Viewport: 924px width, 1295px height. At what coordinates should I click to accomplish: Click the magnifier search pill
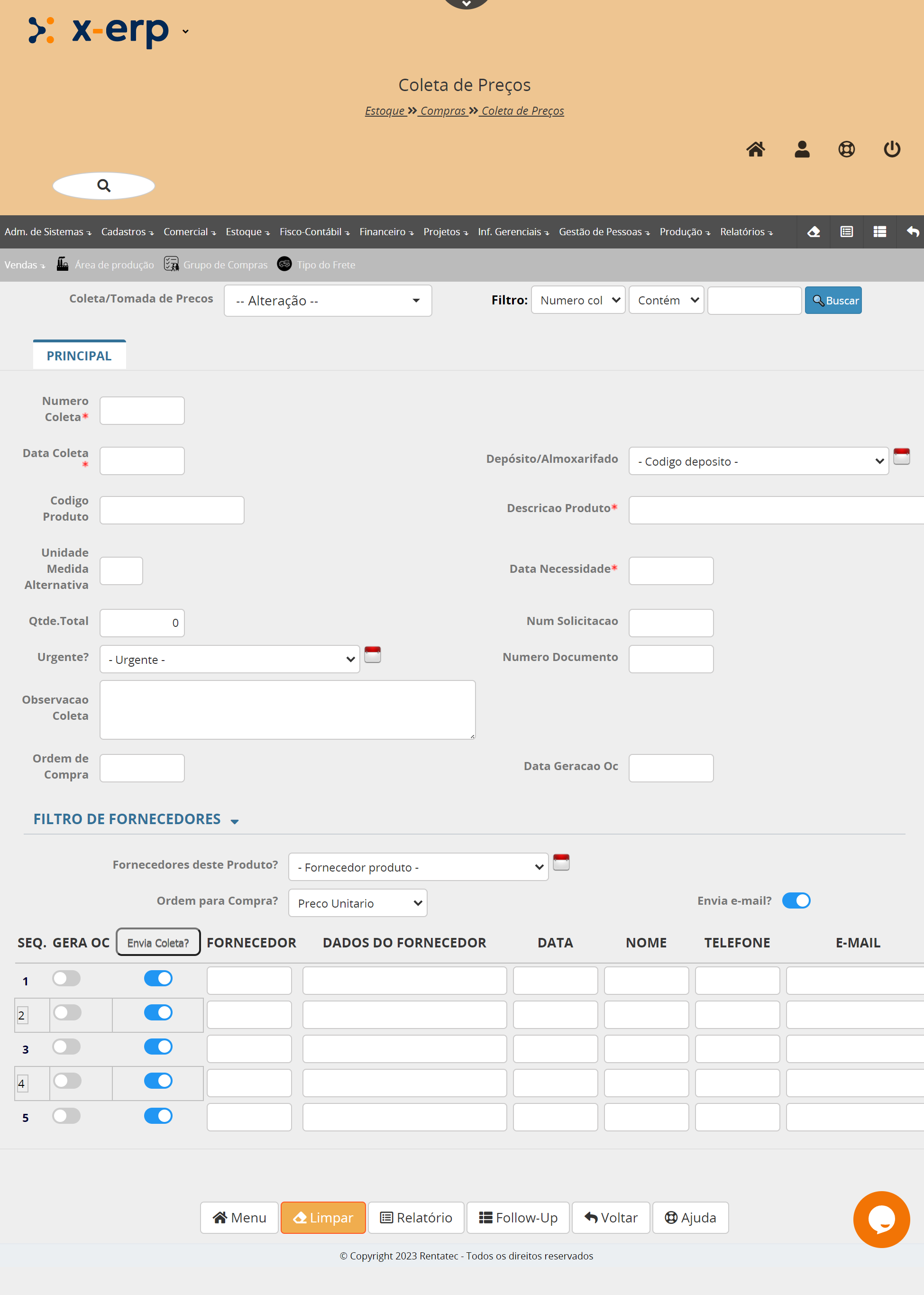pyautogui.click(x=103, y=185)
